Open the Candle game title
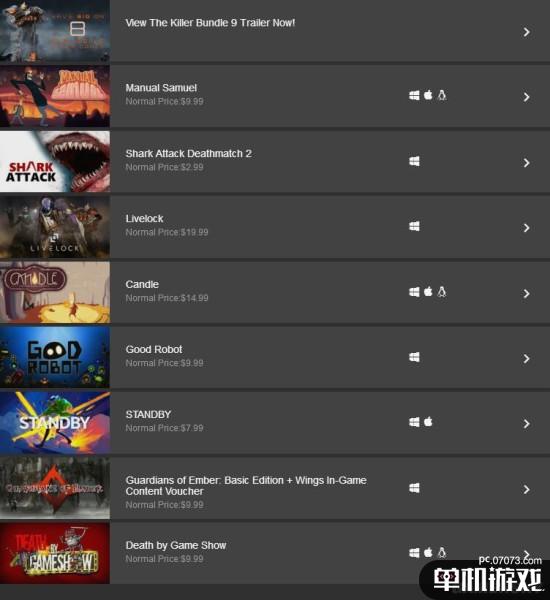The image size is (550, 600). [x=142, y=284]
